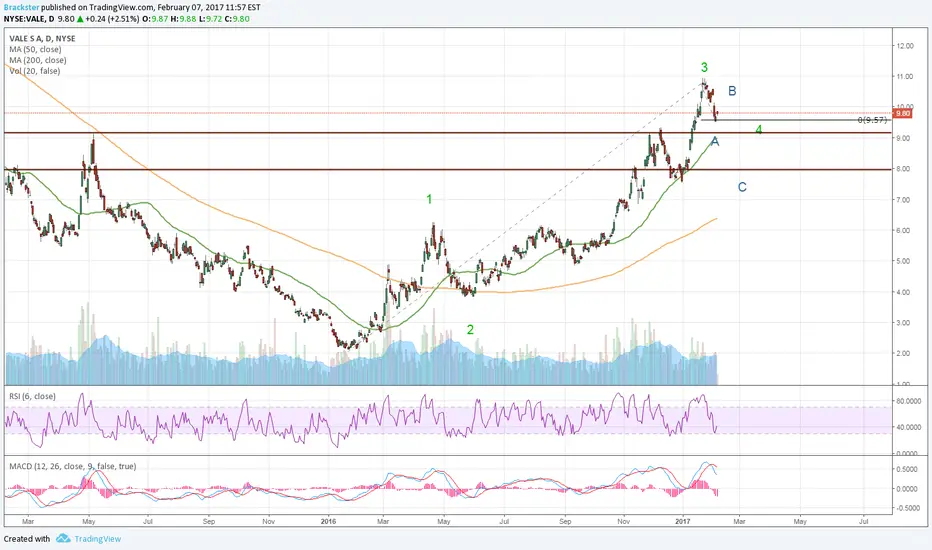Click the blue correction label B
The image size is (932, 550).
click(732, 91)
